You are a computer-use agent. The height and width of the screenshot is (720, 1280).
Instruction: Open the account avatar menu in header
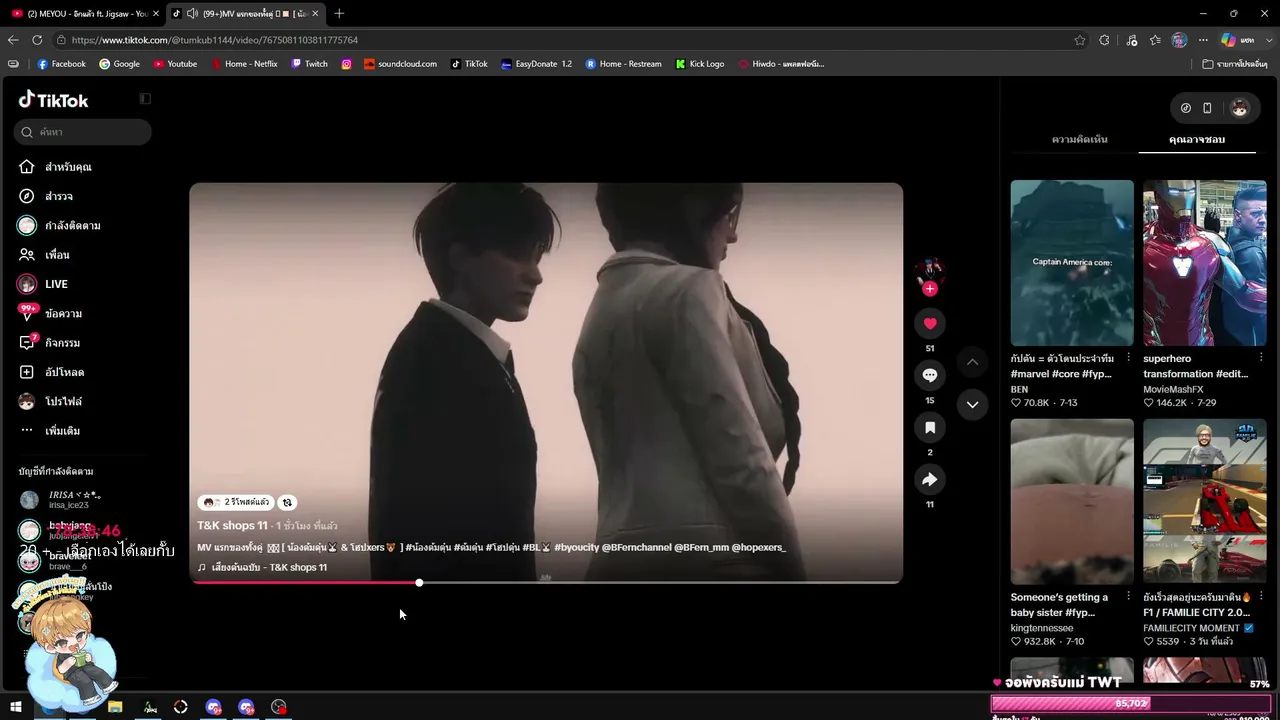coord(1240,108)
